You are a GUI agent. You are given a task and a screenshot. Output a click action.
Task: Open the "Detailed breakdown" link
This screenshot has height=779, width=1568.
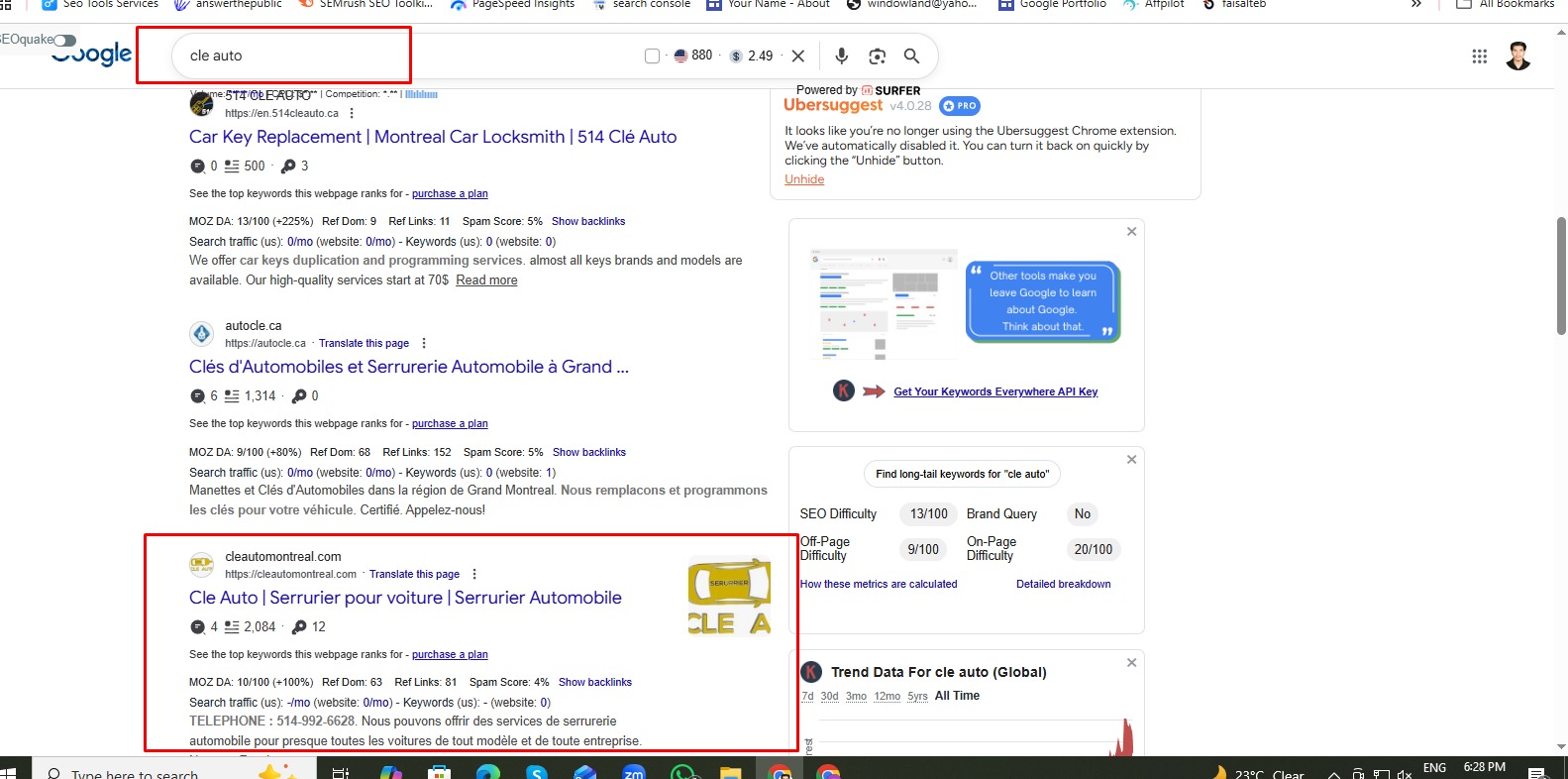point(1064,585)
